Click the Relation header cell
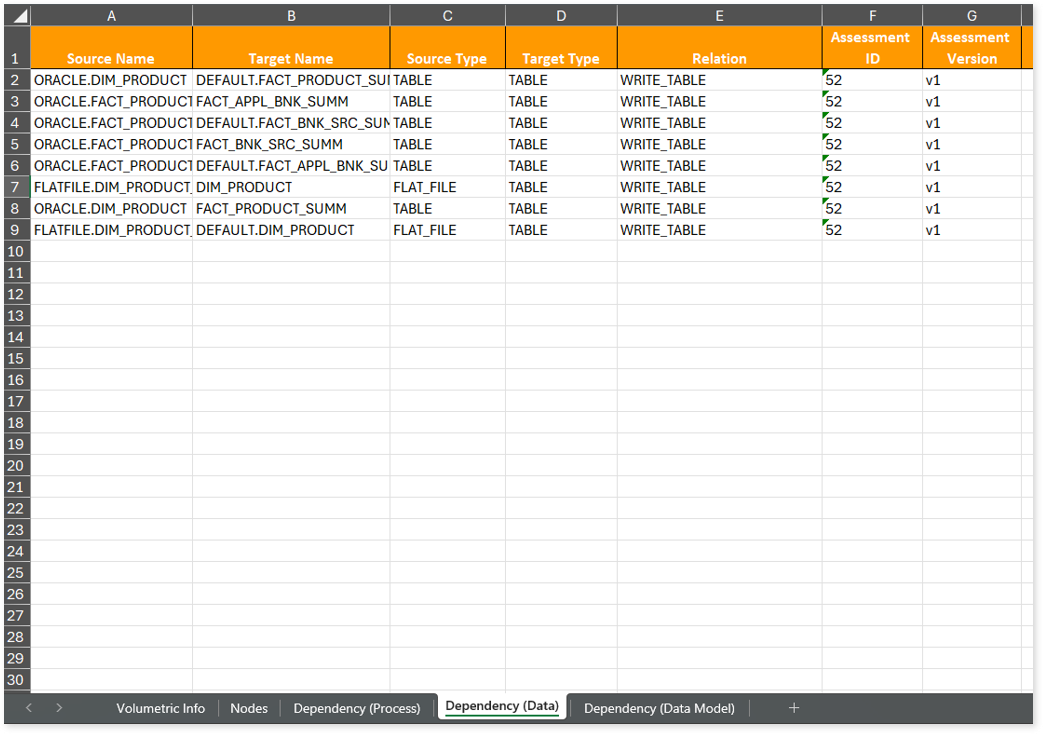 [719, 58]
